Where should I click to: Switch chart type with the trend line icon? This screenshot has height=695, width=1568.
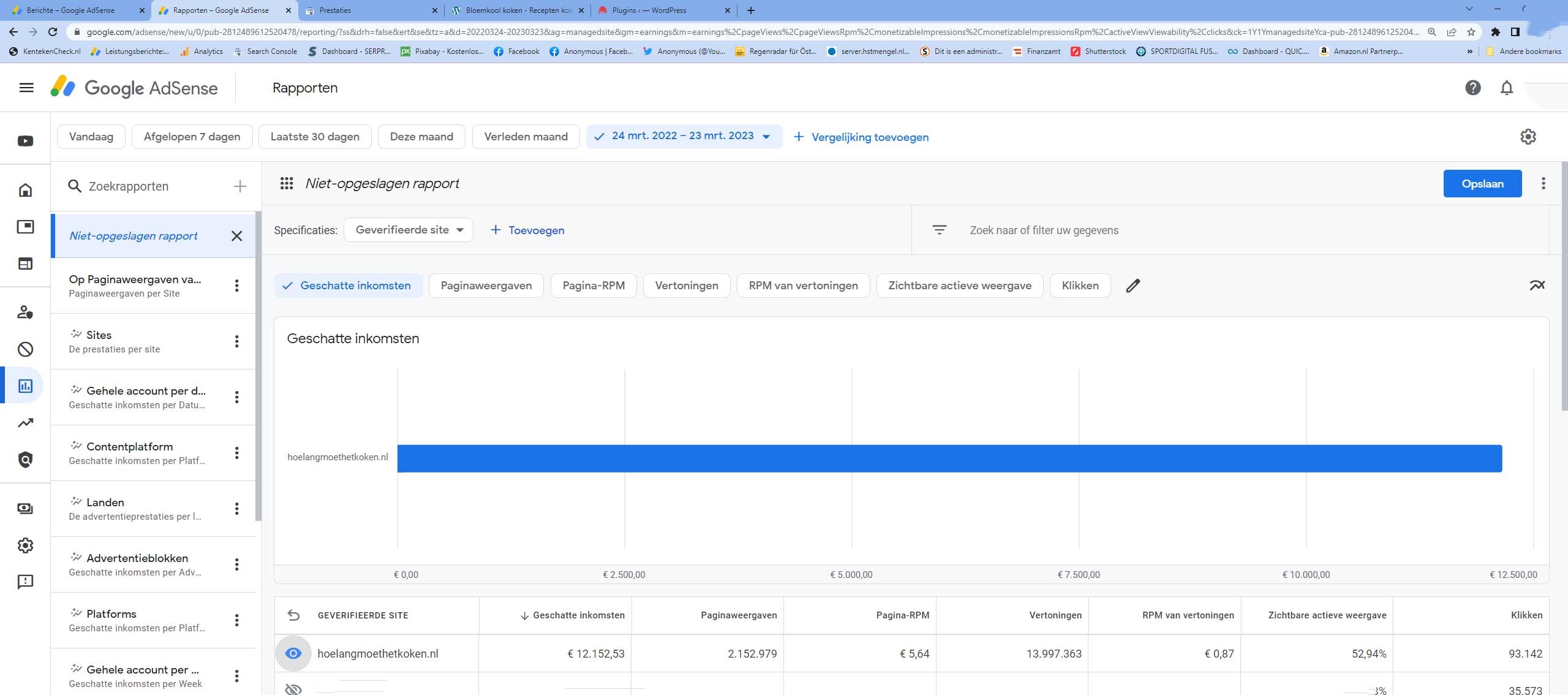tap(1537, 285)
